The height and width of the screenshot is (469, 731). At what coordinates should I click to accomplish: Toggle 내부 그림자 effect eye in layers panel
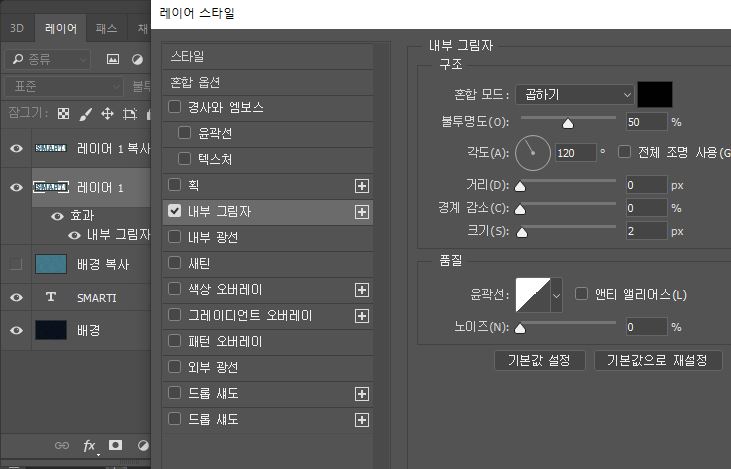75,235
